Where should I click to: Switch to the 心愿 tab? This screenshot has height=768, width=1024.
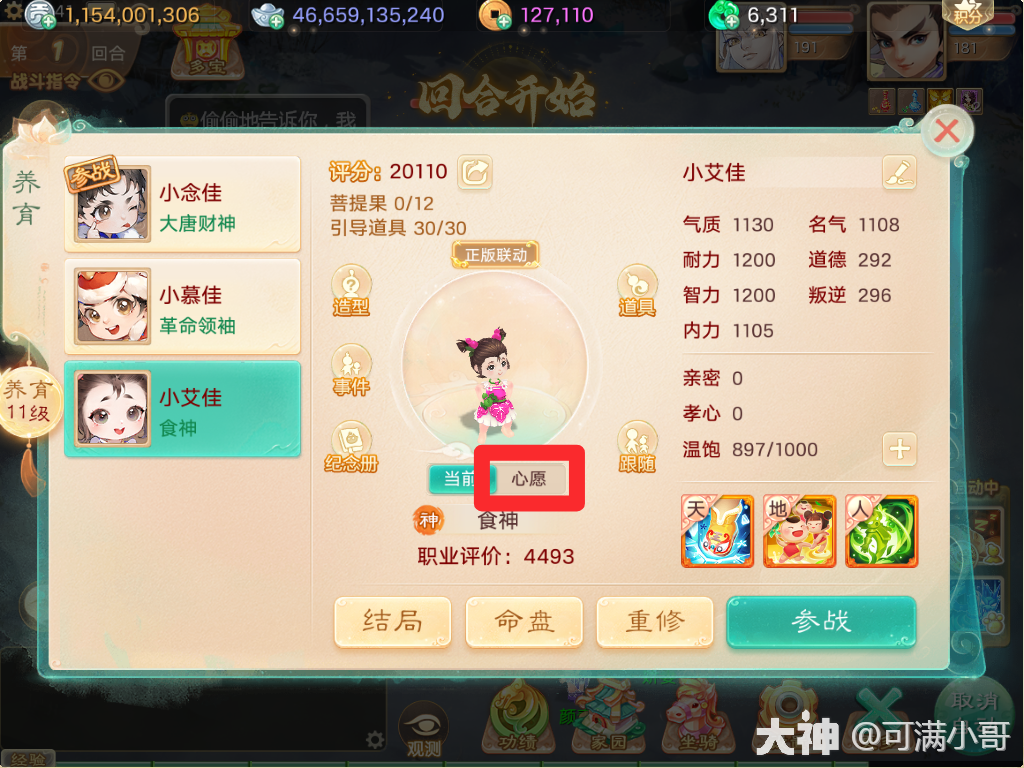point(529,479)
